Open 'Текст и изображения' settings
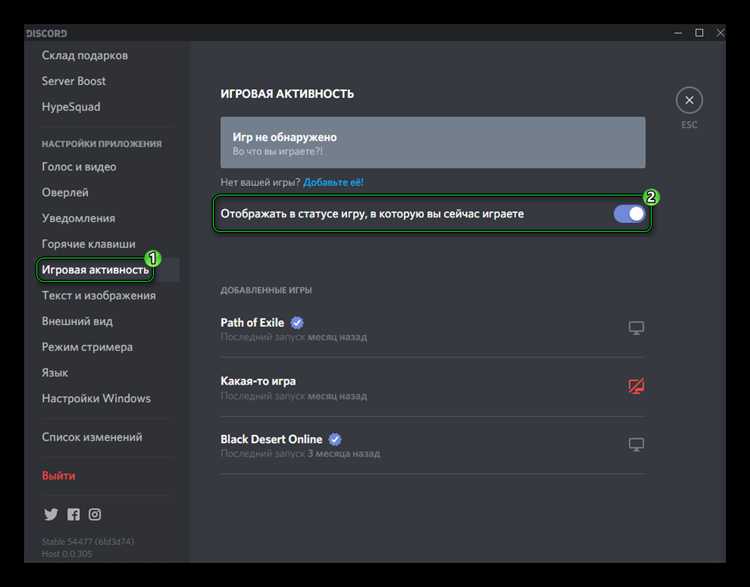The width and height of the screenshot is (750, 587). click(99, 296)
